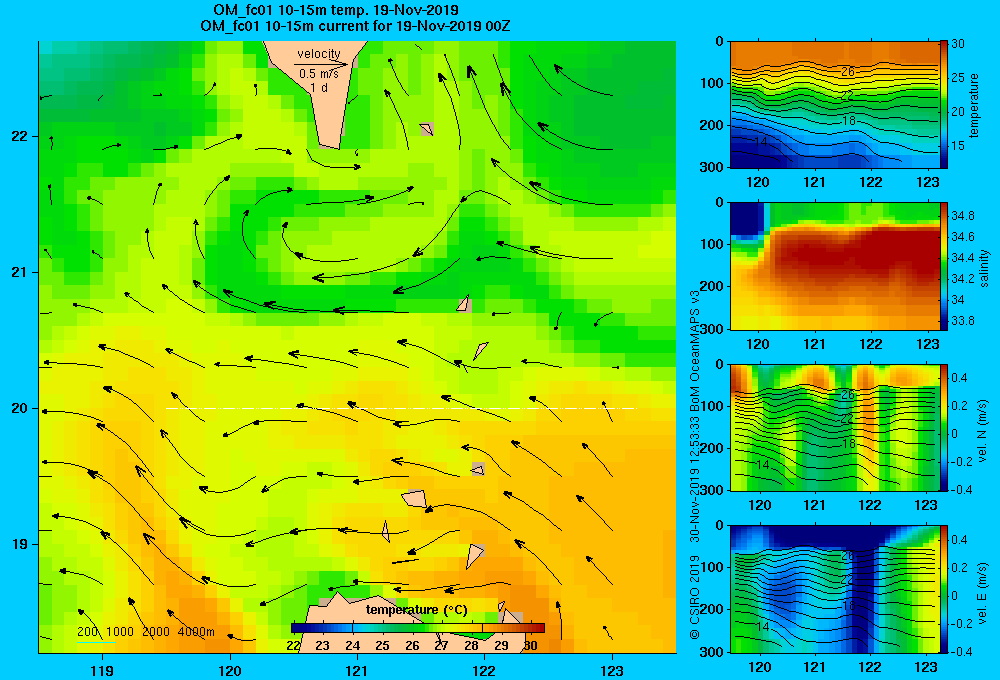1000x680 pixels.
Task: Click the '1 d' label under the velocity scale
Action: point(319,87)
